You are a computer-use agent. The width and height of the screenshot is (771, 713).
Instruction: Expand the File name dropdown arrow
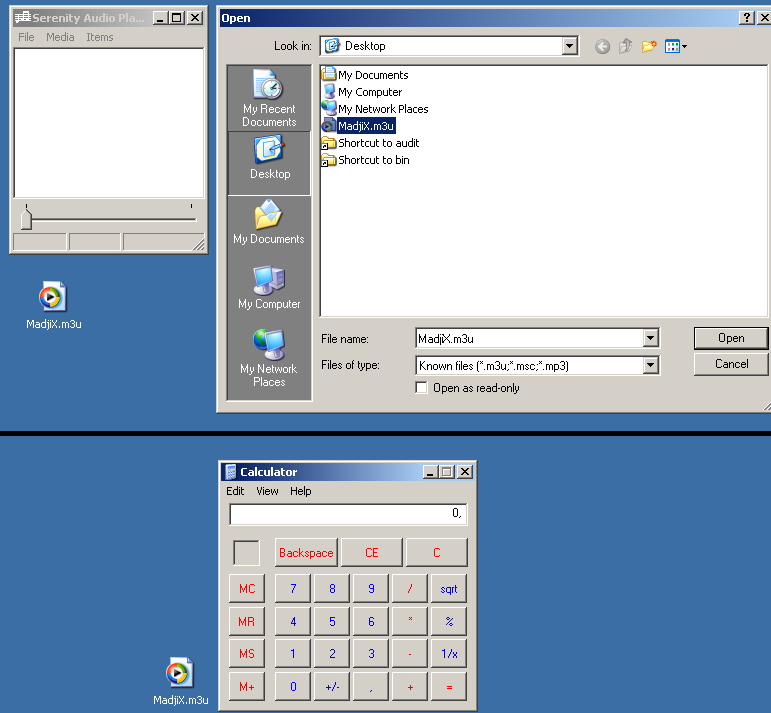click(x=651, y=338)
